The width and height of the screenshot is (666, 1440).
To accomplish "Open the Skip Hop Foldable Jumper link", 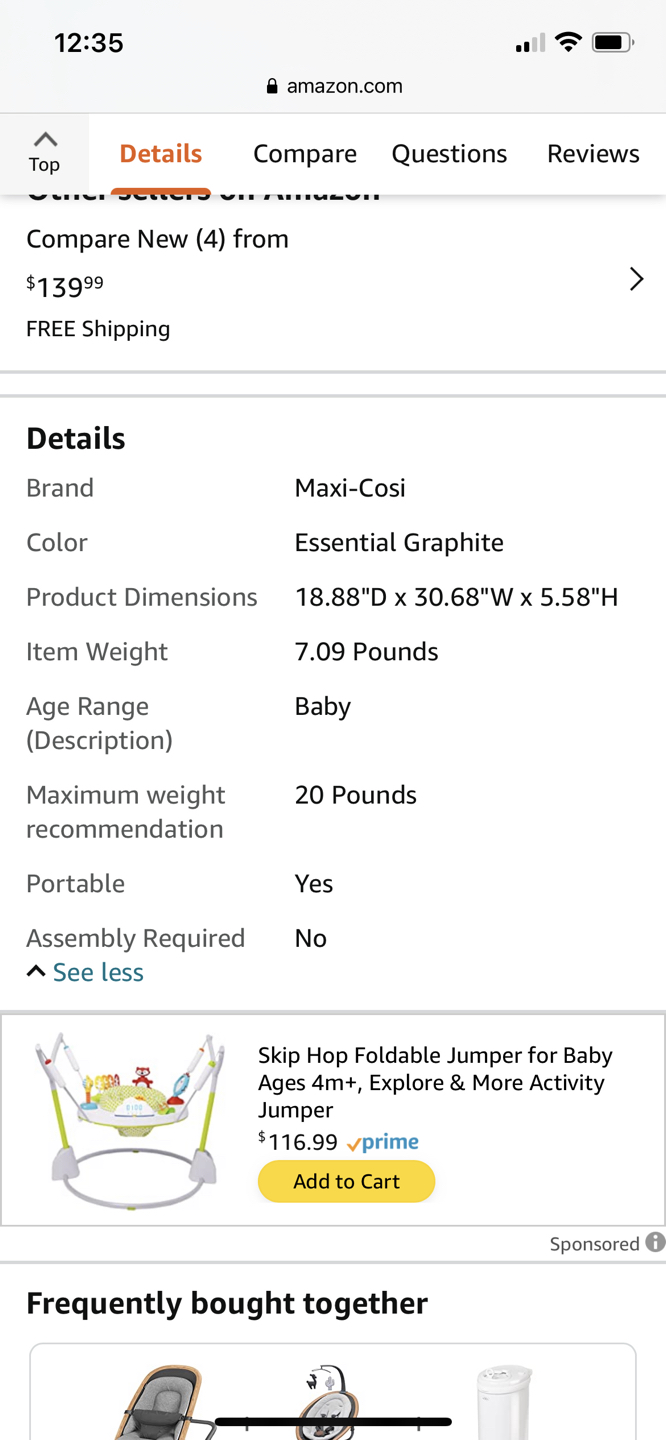I will [435, 1082].
